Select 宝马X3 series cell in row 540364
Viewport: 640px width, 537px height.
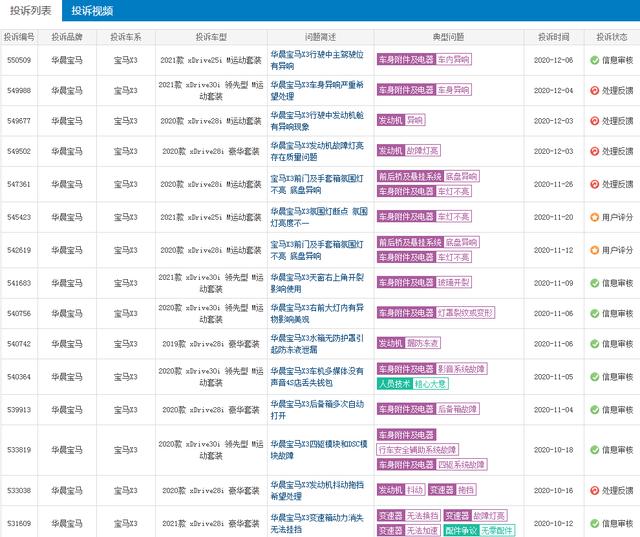click(125, 377)
